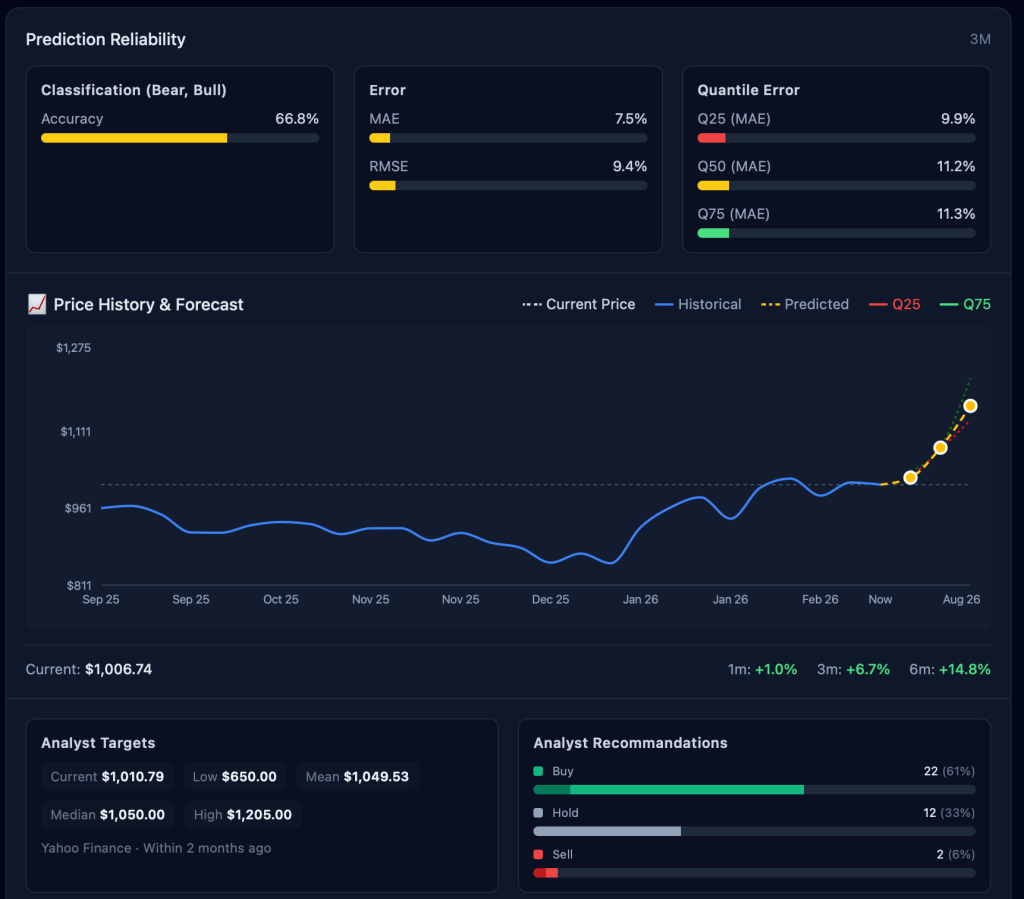Toggle the Current Price legend item
The width and height of the screenshot is (1024, 899).
[579, 304]
